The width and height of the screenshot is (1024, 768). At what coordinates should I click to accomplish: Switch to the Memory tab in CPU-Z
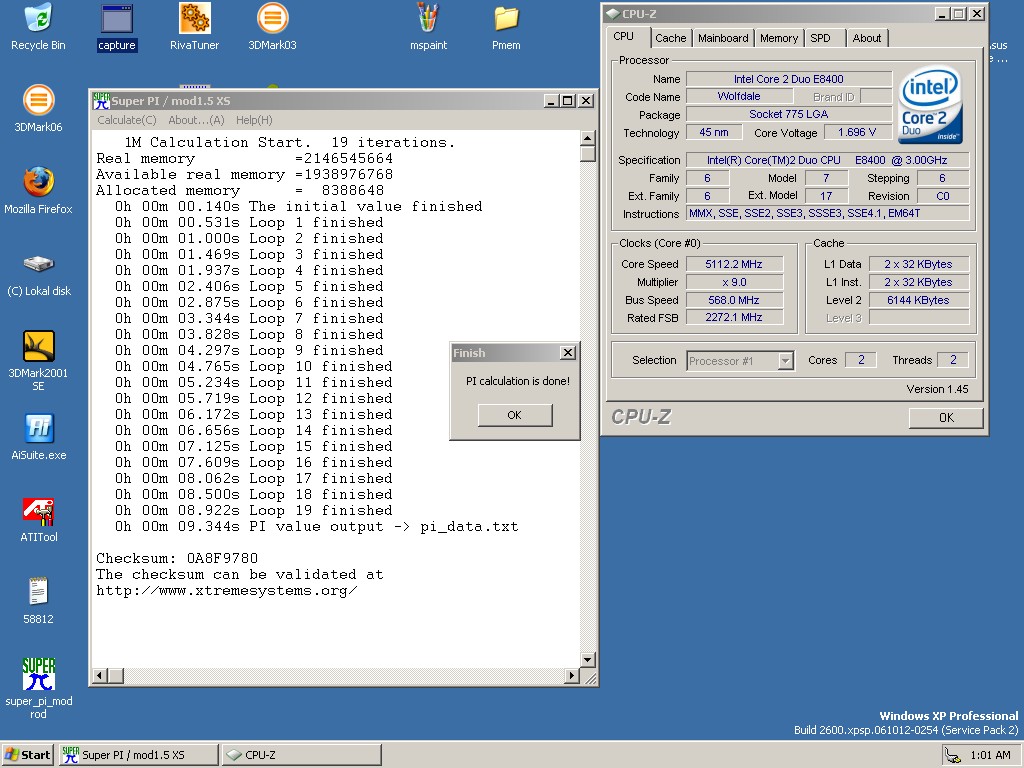click(778, 38)
